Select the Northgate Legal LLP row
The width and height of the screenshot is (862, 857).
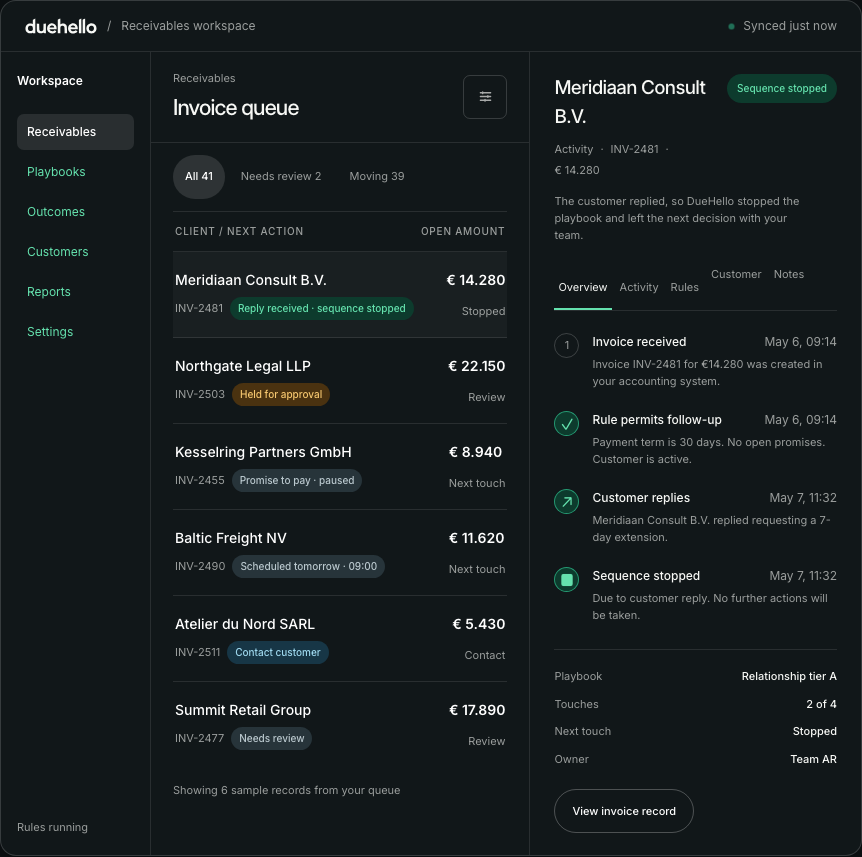click(340, 380)
